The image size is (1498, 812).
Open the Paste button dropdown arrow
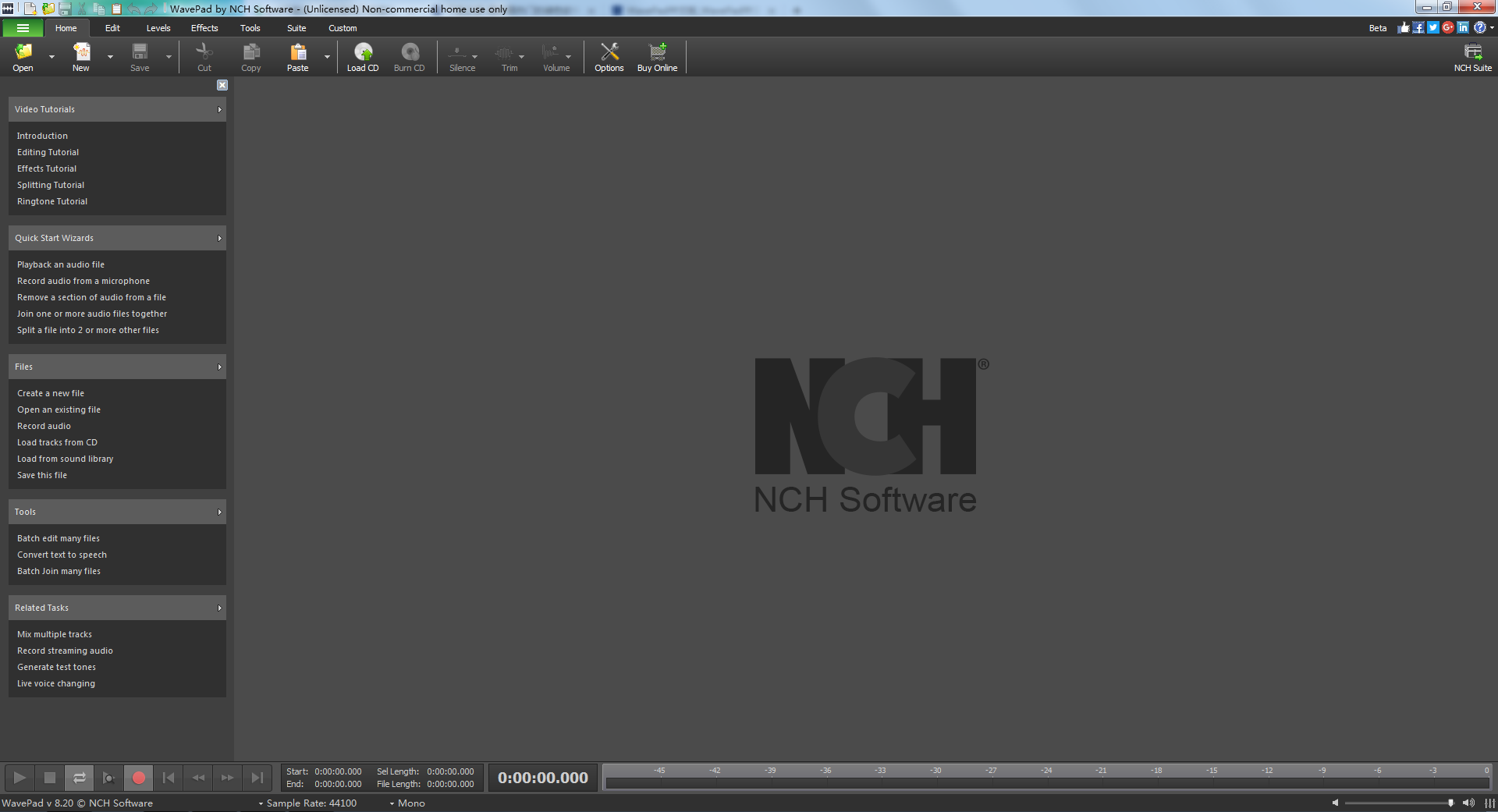[x=327, y=57]
